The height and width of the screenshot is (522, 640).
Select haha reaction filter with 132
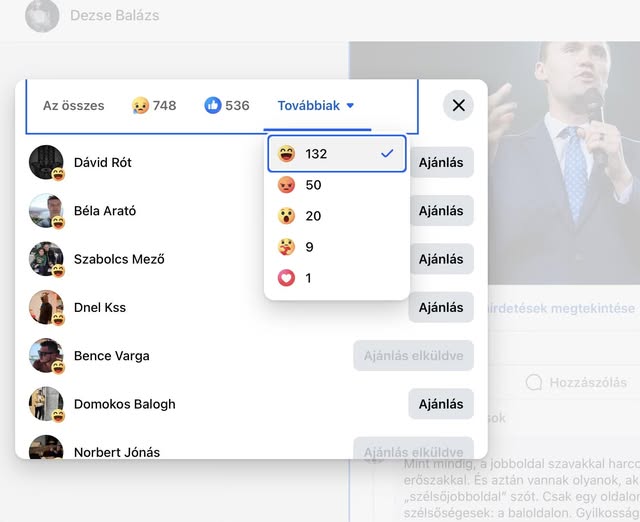pyautogui.click(x=336, y=154)
